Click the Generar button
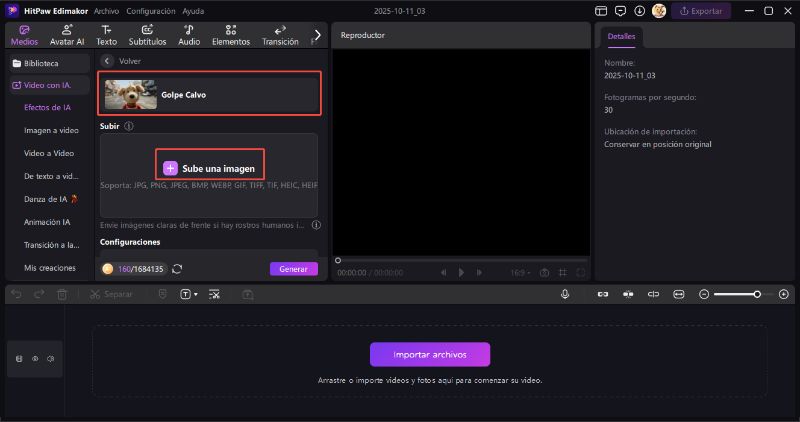Viewport: 800px width, 422px height. click(x=293, y=269)
